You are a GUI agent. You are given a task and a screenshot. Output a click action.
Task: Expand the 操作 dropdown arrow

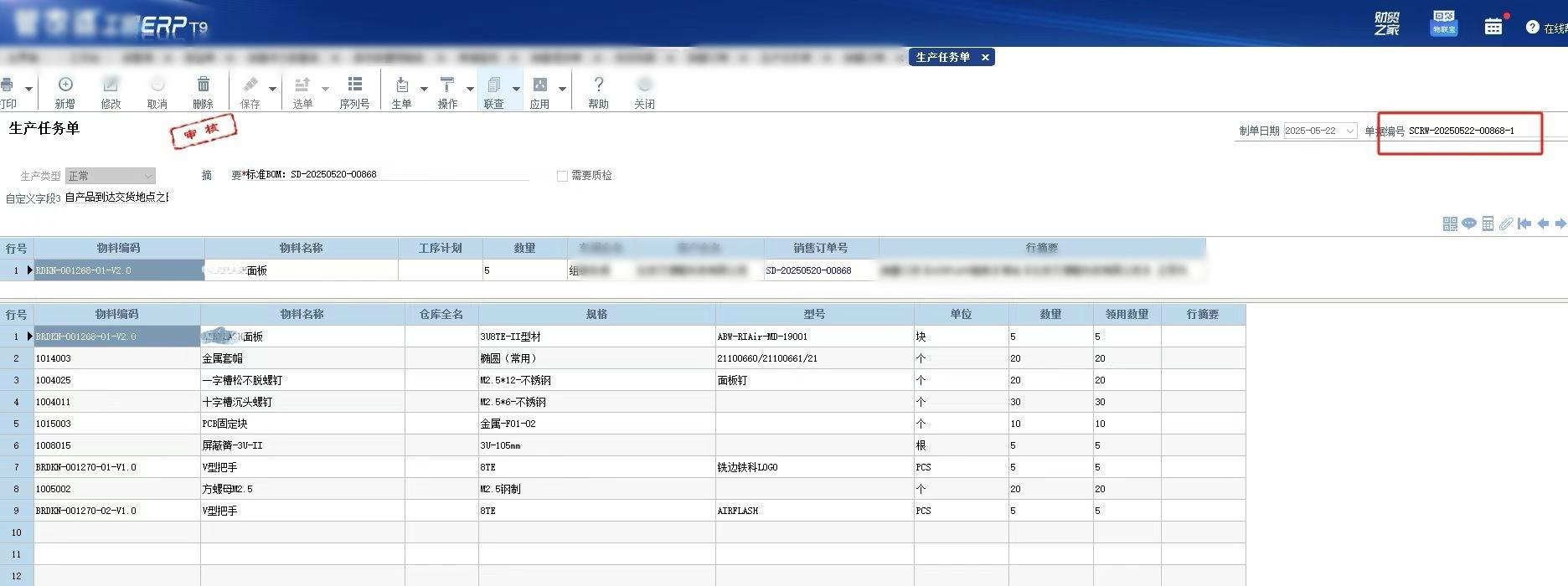click(470, 89)
